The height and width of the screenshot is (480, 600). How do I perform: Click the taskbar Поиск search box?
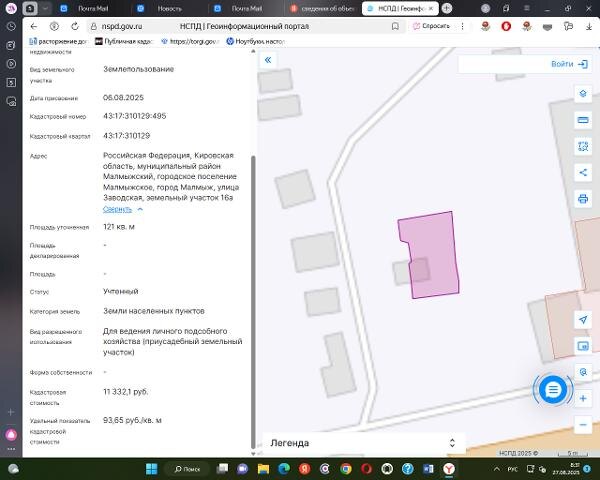pos(187,469)
